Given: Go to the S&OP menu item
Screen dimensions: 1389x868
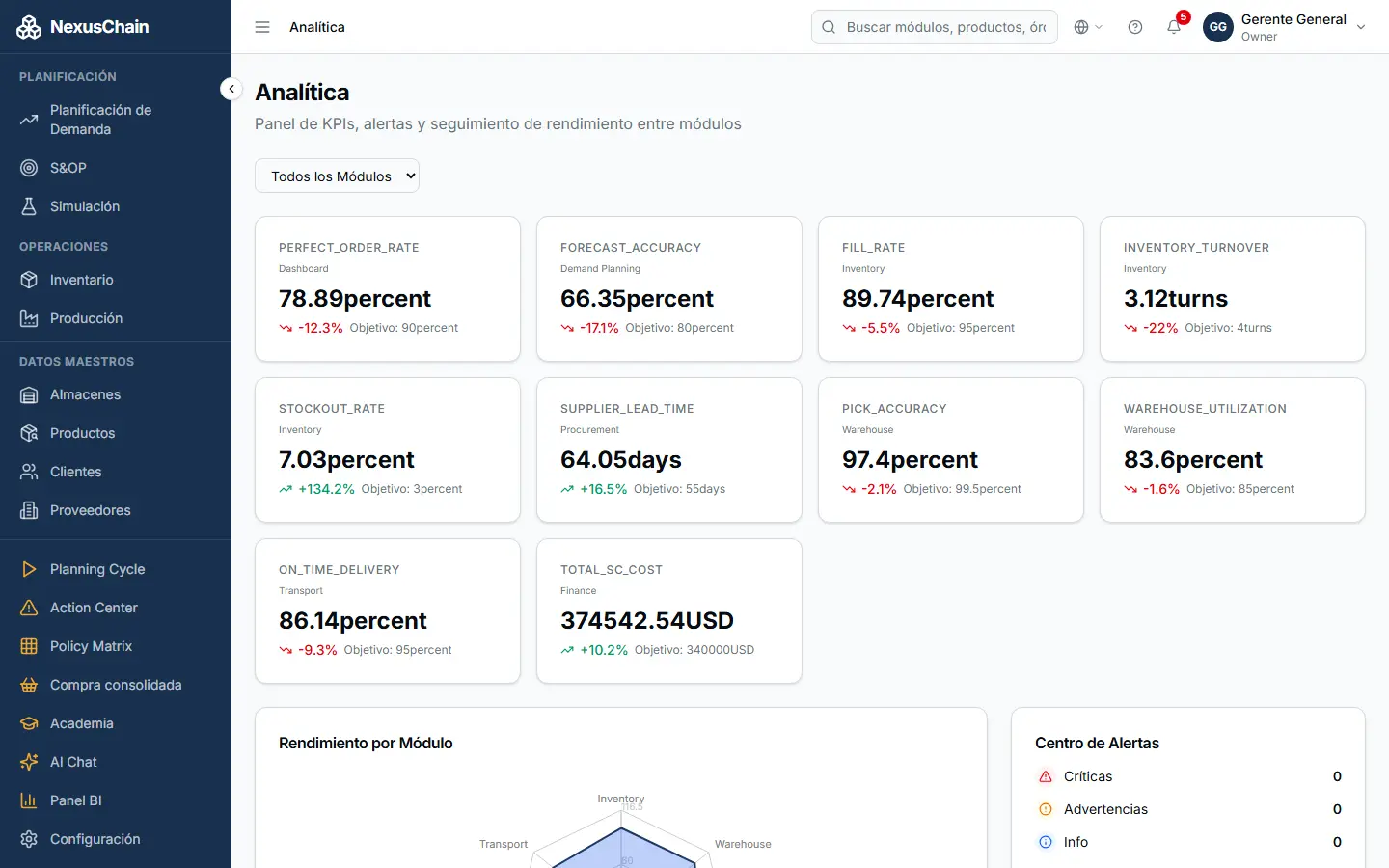Looking at the screenshot, I should [116, 168].
